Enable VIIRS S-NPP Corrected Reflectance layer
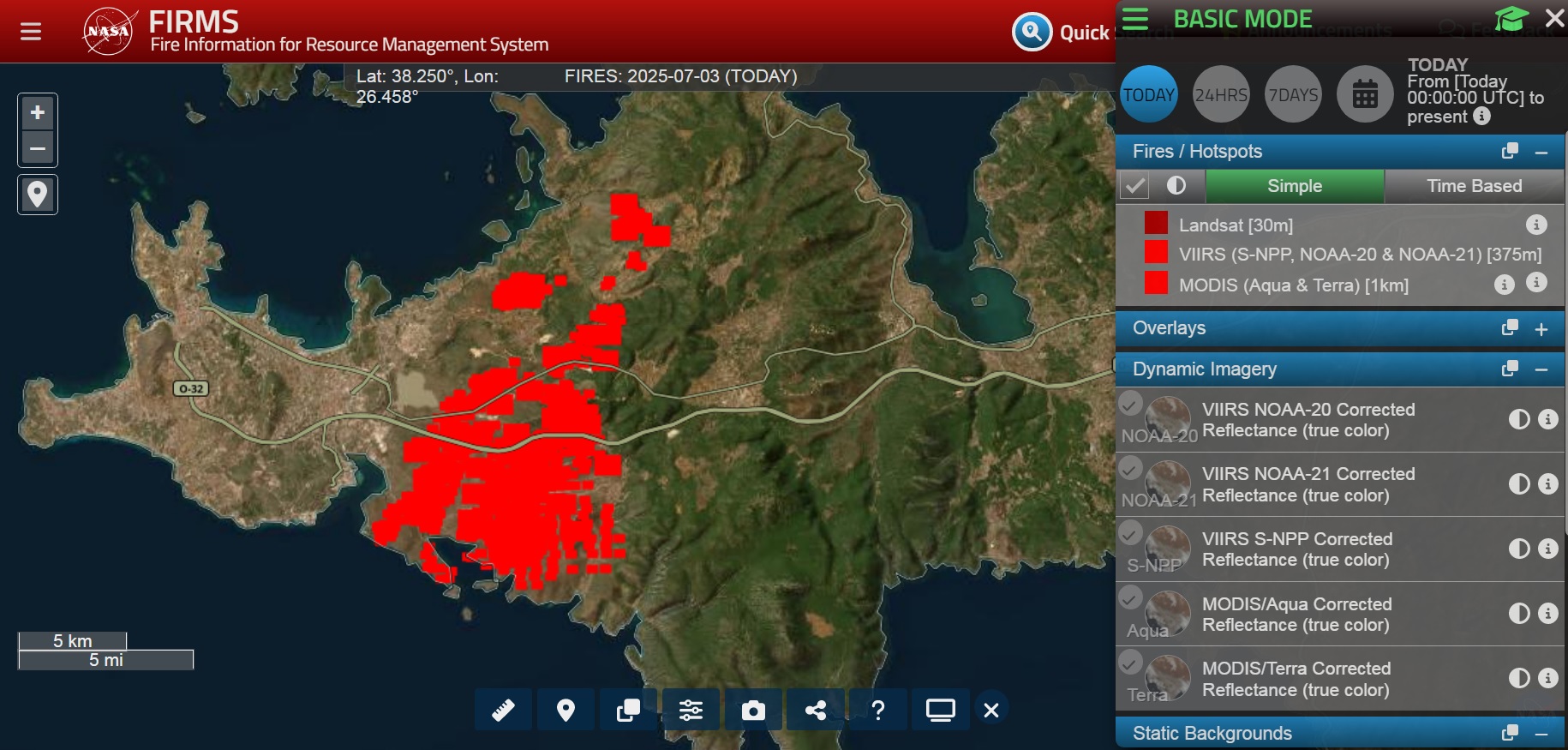The image size is (1568, 750). pos(1130,533)
